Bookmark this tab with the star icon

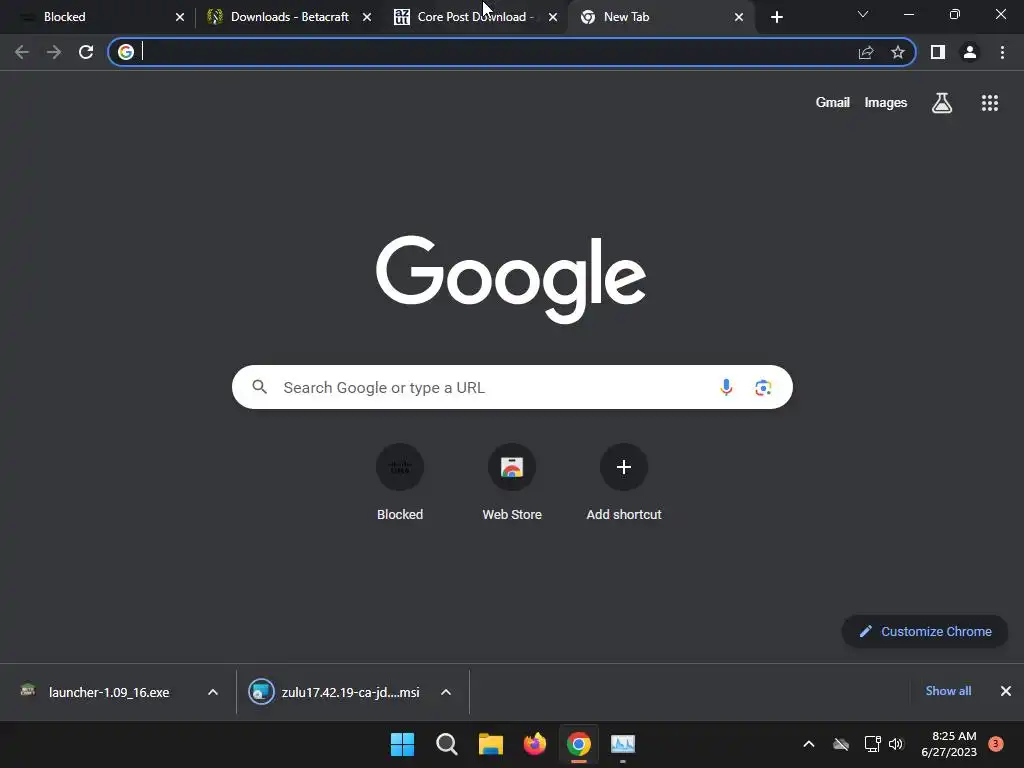point(898,52)
